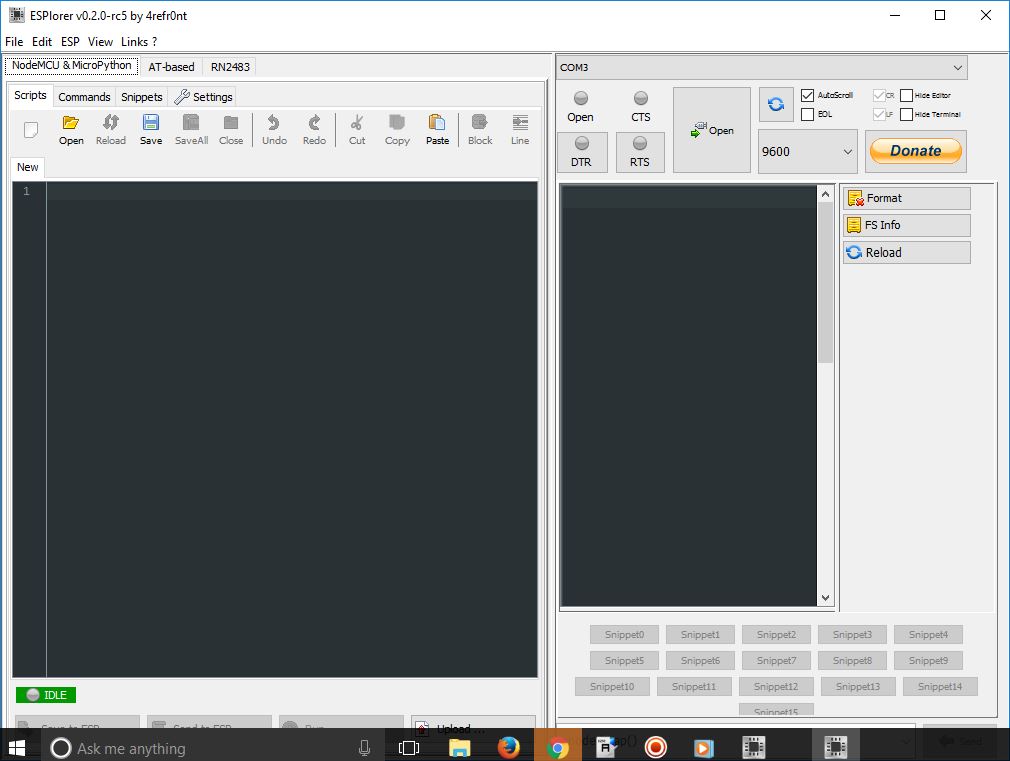The image size is (1010, 761).
Task: Click the Snippet7 button
Action: pos(776,660)
